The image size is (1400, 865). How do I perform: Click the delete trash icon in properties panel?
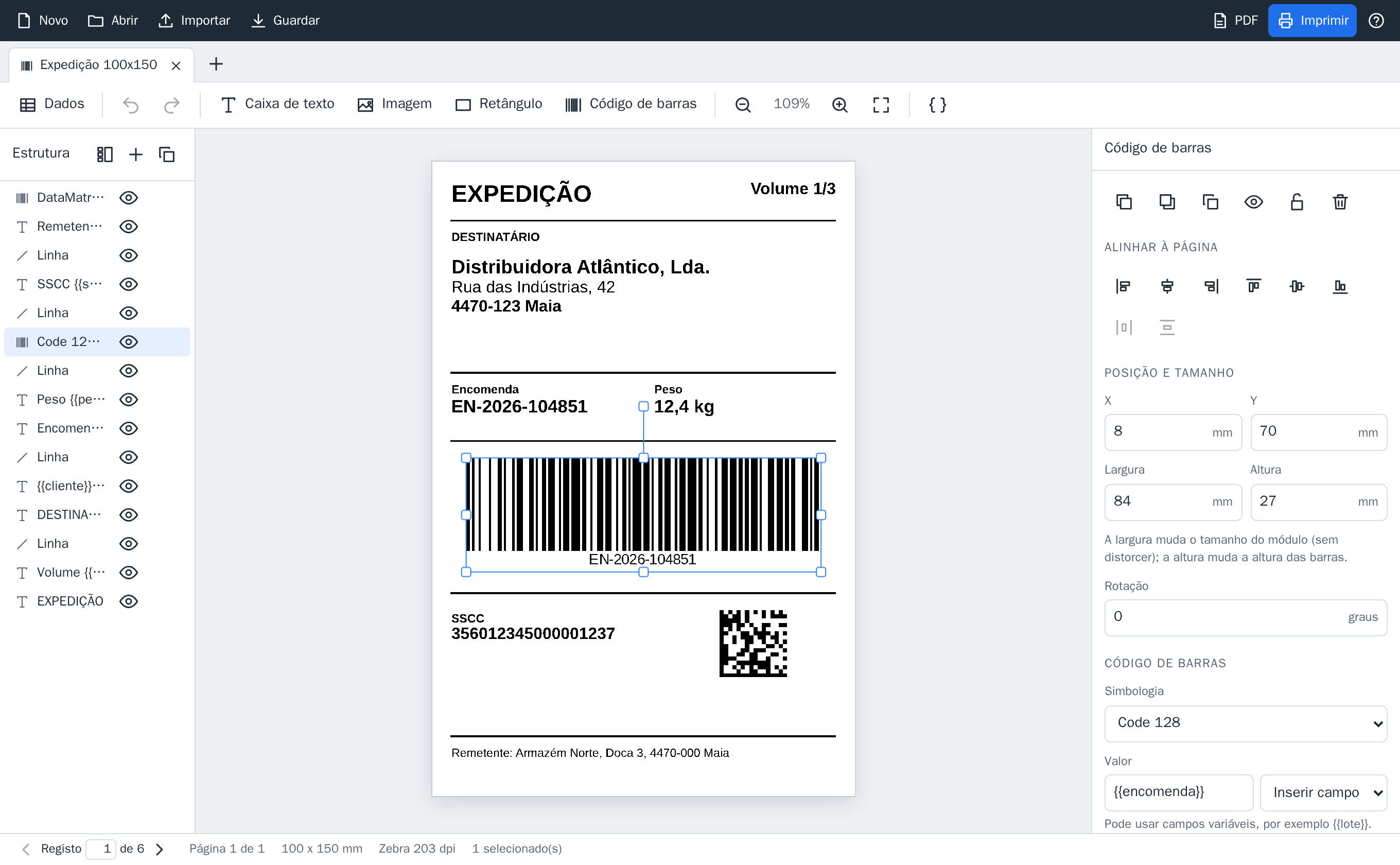coord(1340,202)
